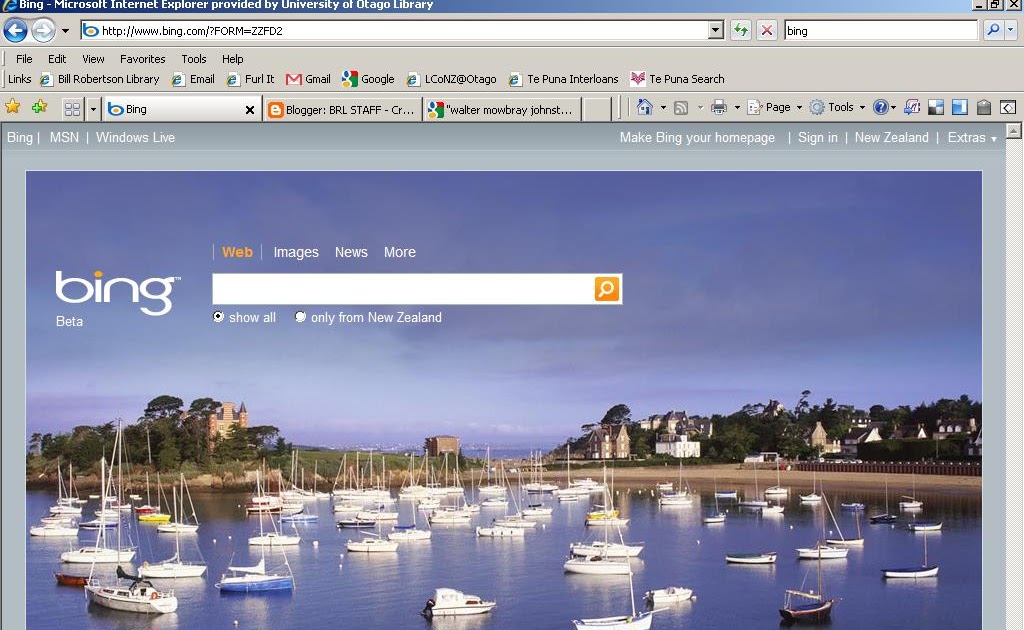1024x630 pixels.
Task: Click the Refresh icon beside the address bar
Action: [740, 30]
